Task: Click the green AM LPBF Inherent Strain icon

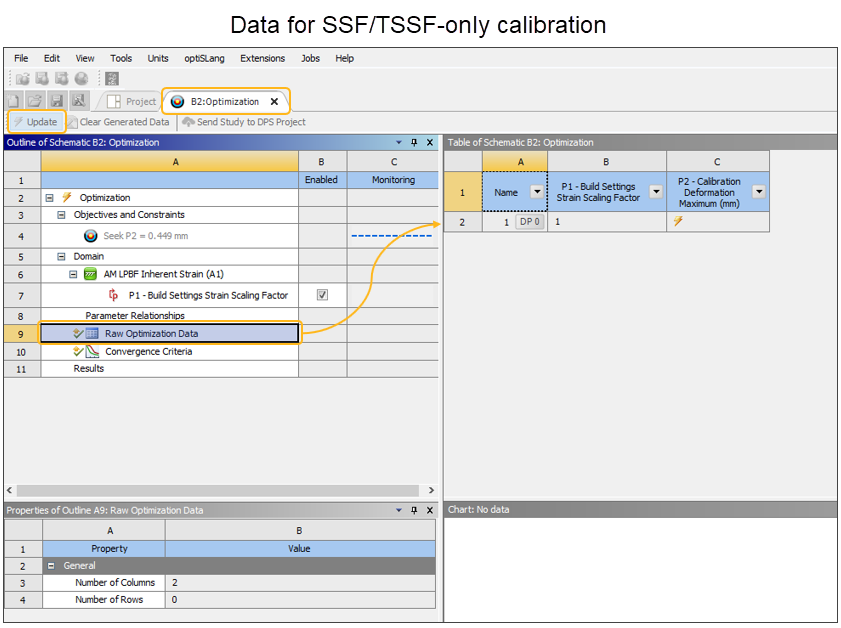Action: tap(90, 274)
